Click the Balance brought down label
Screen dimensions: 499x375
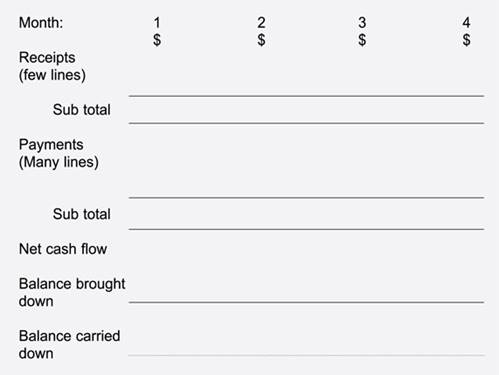(72, 292)
